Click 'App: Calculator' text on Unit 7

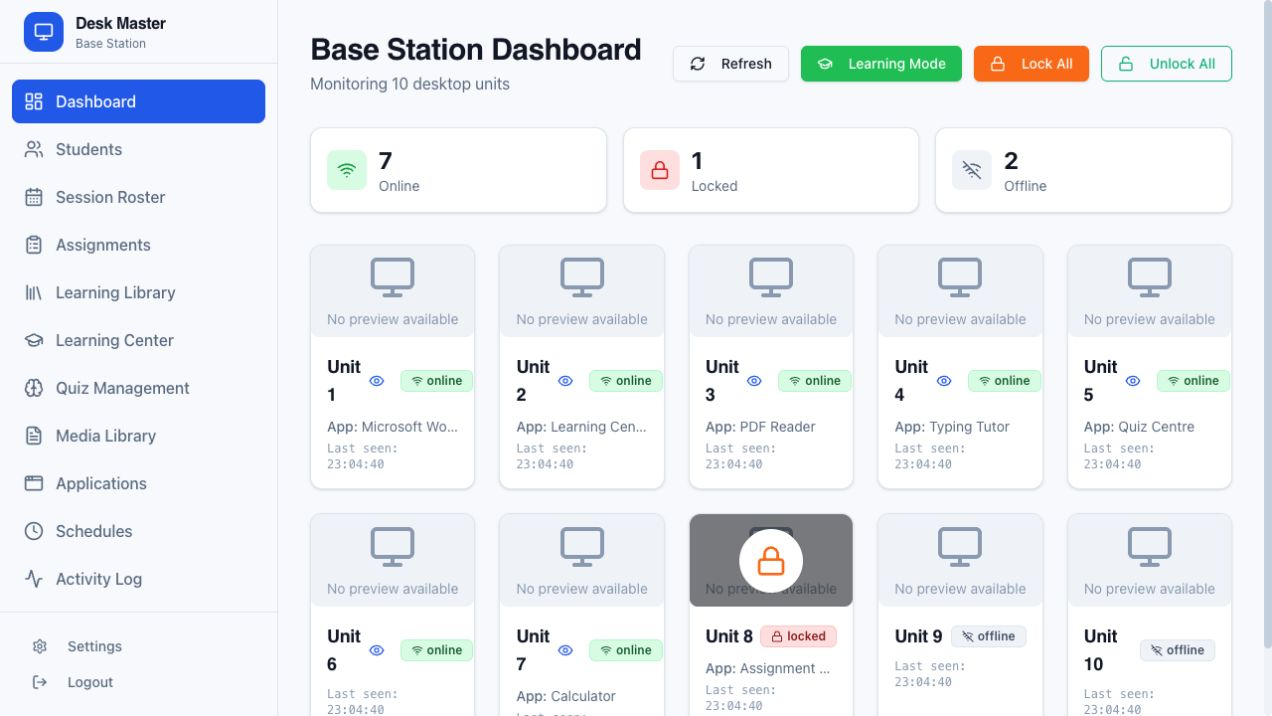tap(566, 696)
